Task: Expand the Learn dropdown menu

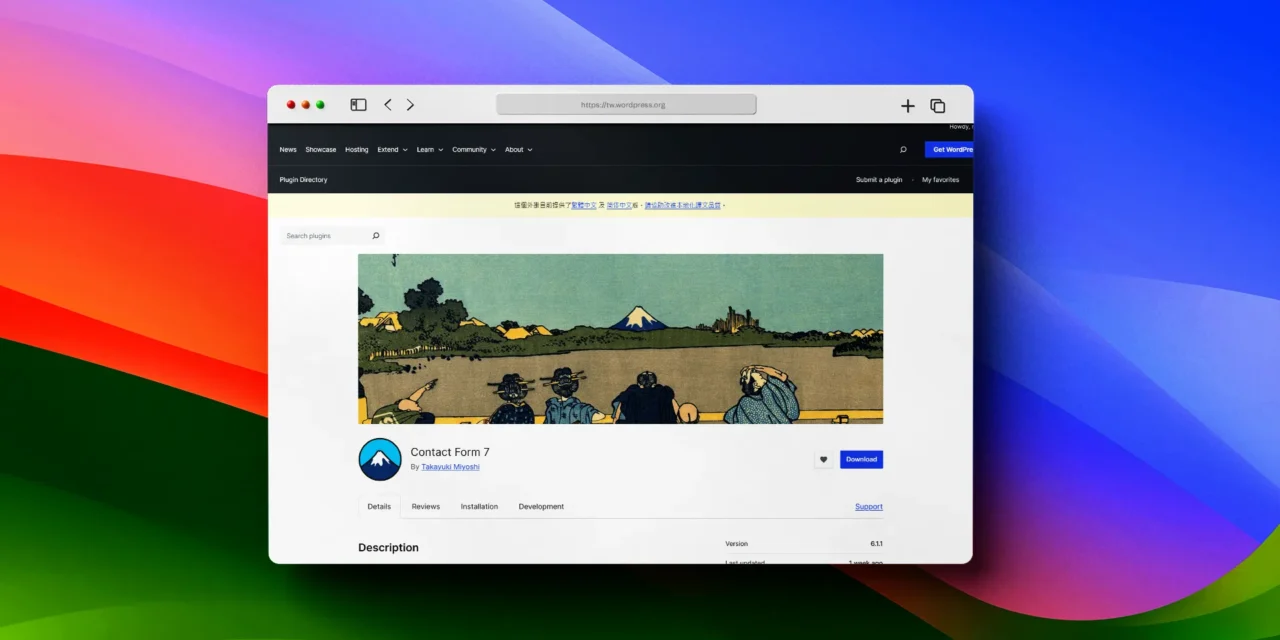Action: 429,150
